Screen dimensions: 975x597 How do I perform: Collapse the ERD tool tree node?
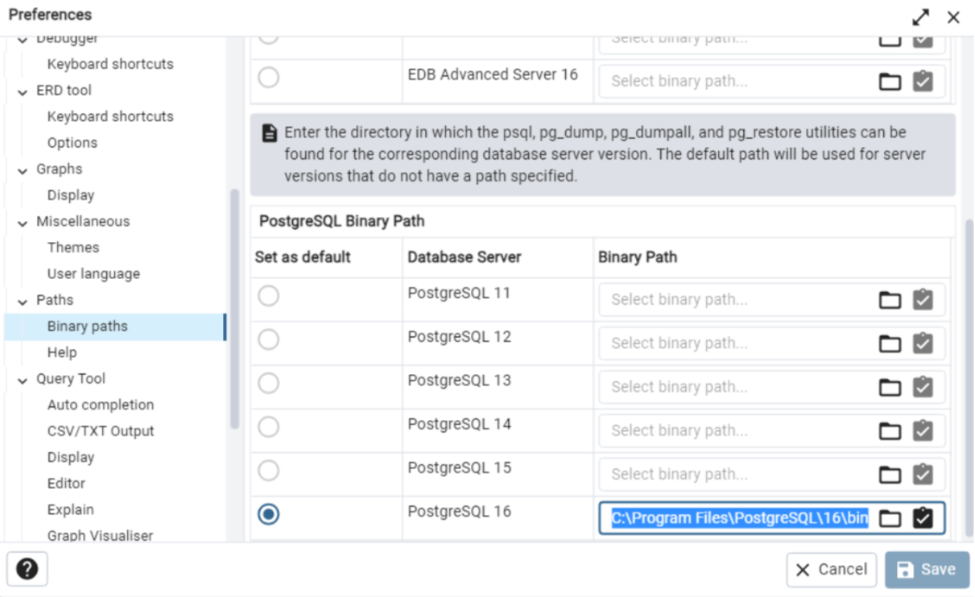point(22,91)
